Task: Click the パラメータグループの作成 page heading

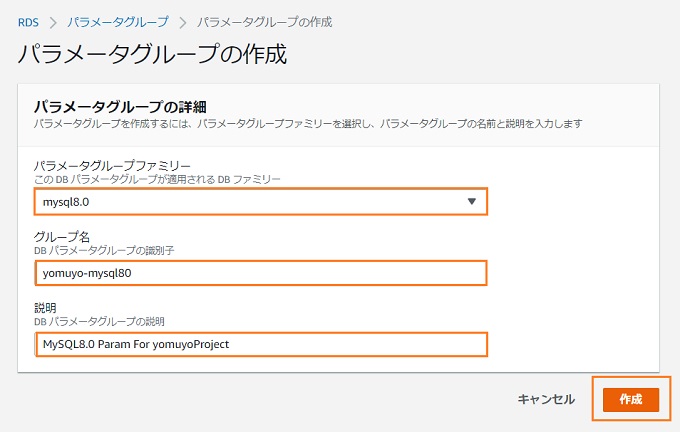Action: pos(152,54)
